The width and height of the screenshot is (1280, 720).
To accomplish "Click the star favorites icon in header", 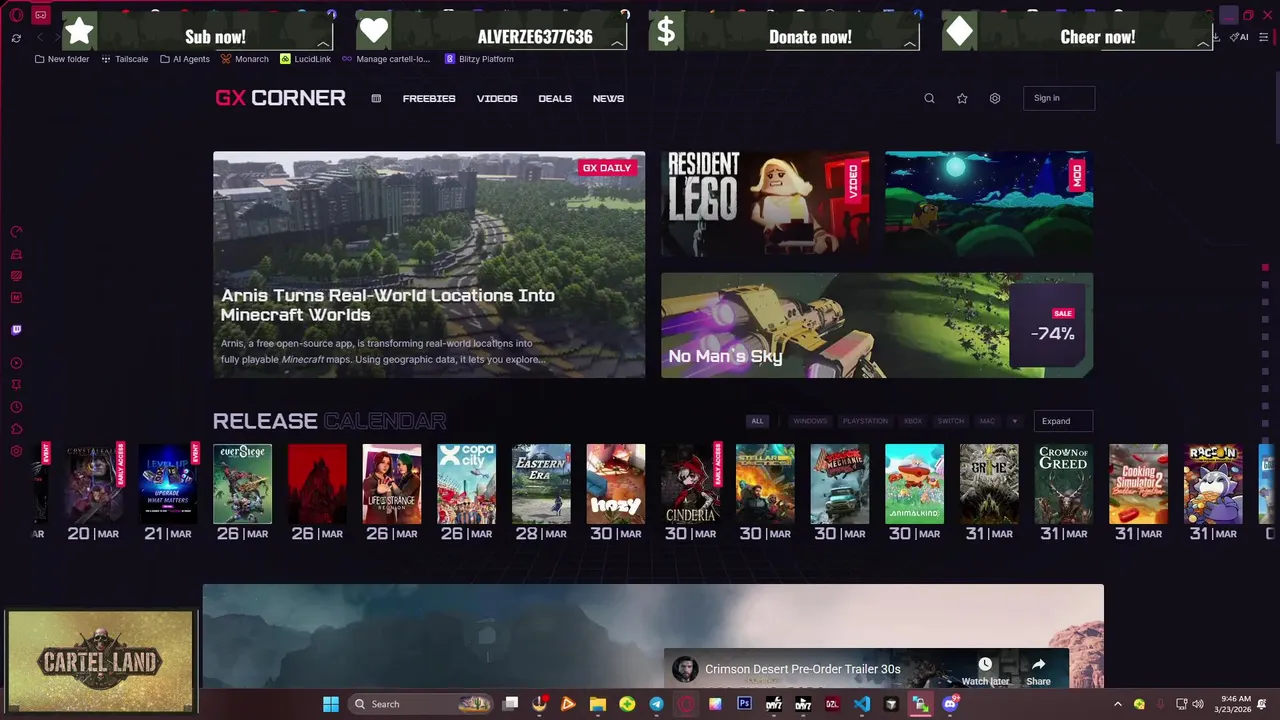I will [x=962, y=98].
